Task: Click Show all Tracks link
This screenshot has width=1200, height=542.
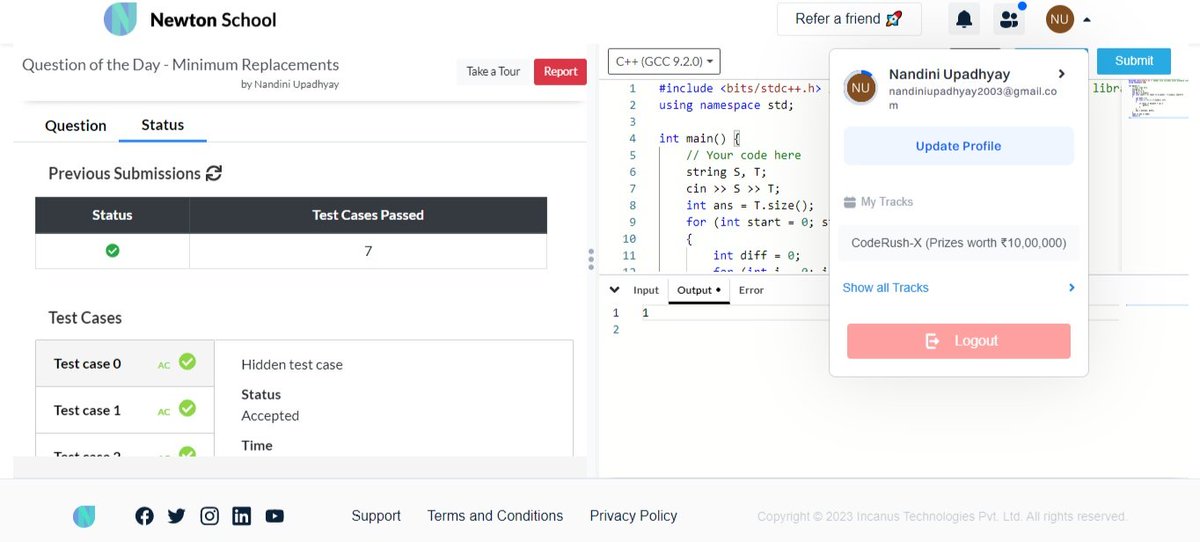Action: click(885, 288)
